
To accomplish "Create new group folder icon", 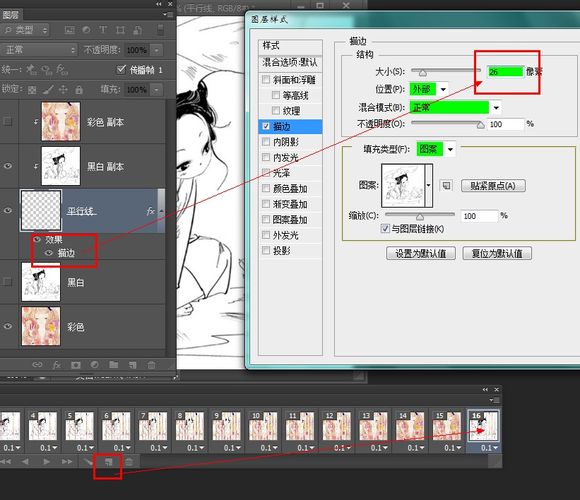I will tap(114, 365).
